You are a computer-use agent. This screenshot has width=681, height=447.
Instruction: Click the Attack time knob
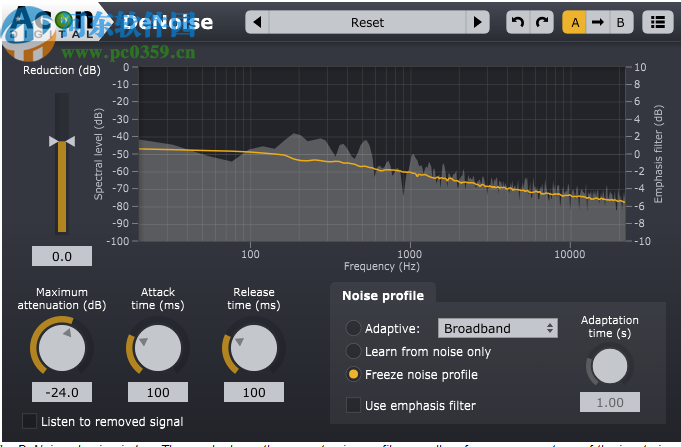(158, 348)
